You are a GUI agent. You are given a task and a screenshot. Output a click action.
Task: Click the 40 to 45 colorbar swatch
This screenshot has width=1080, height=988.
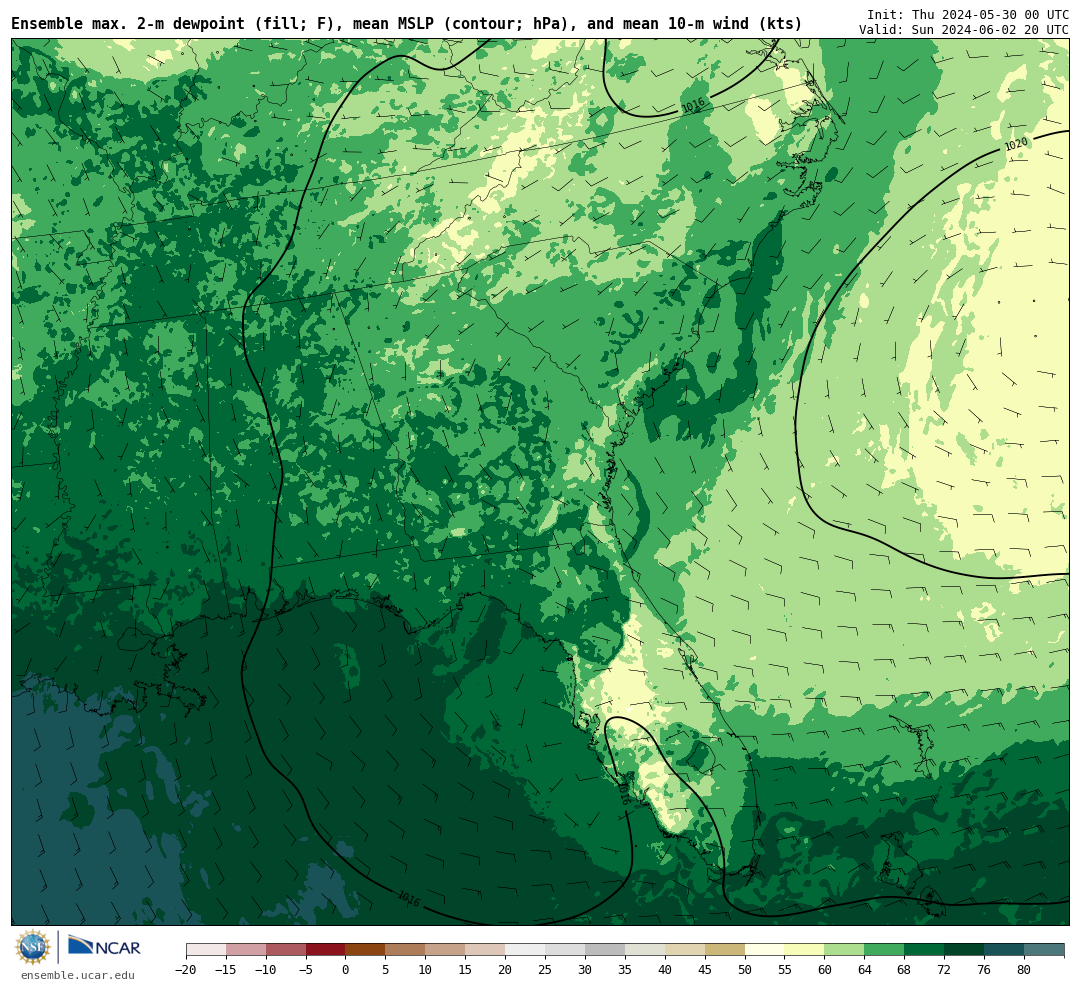685,950
